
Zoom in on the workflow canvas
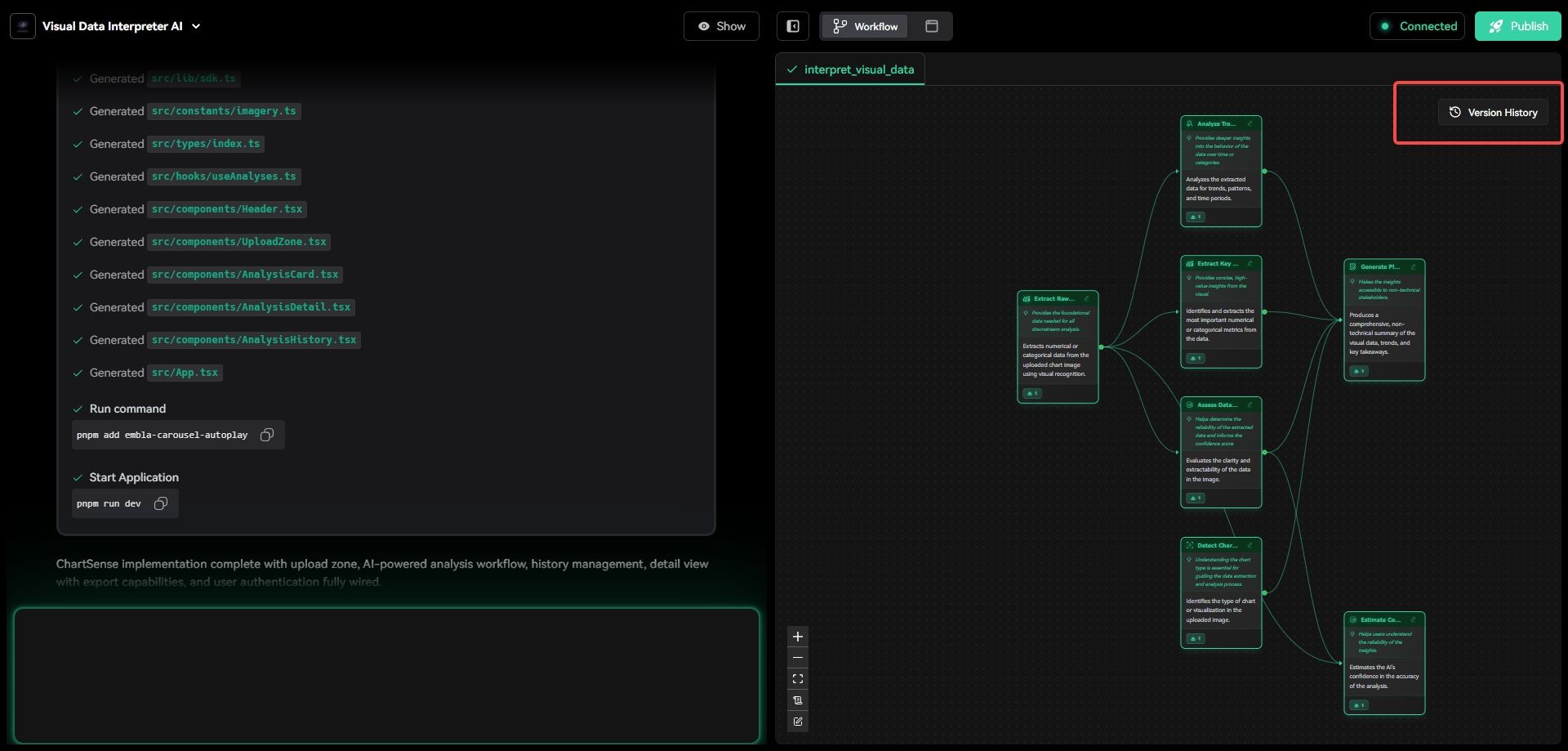tap(798, 637)
